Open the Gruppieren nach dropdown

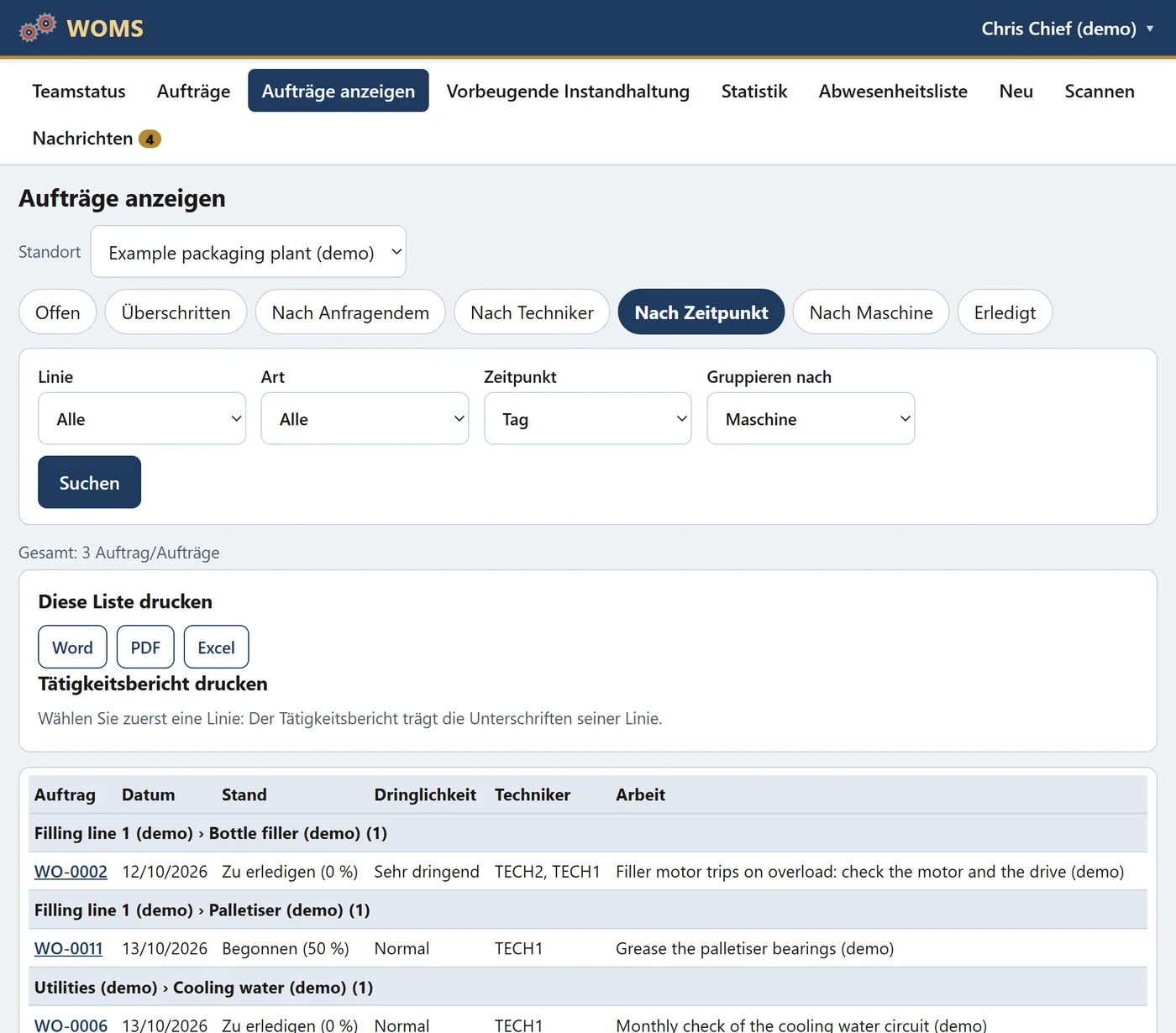point(811,418)
